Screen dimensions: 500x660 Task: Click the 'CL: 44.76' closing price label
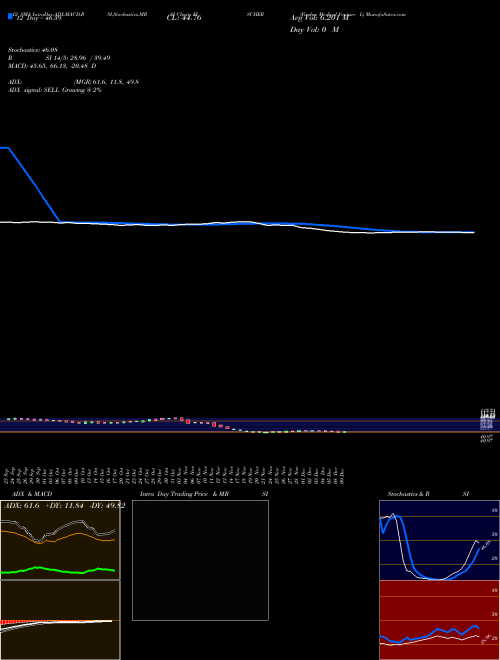184,18
